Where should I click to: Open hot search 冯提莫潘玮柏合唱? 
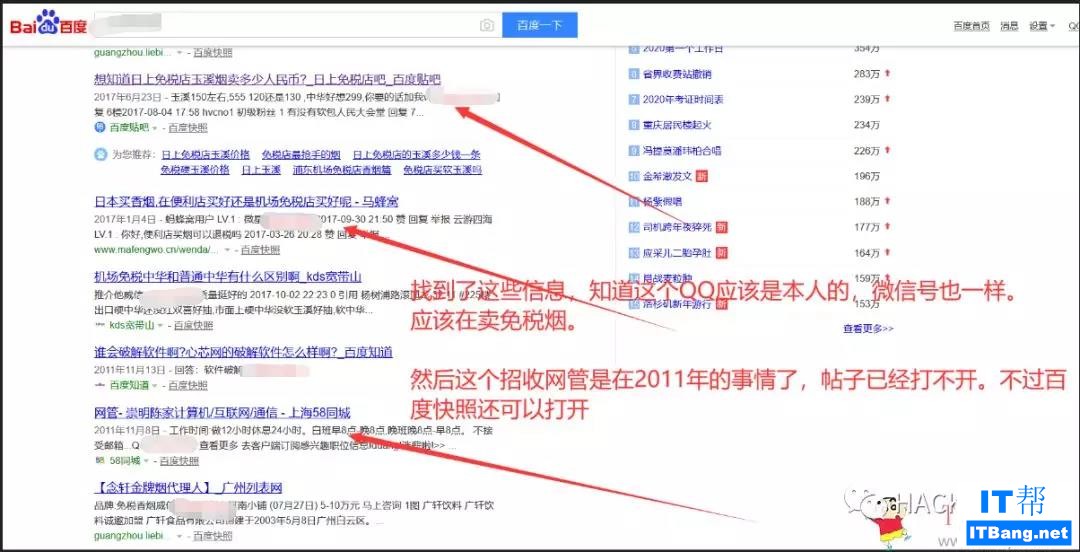coord(682,150)
